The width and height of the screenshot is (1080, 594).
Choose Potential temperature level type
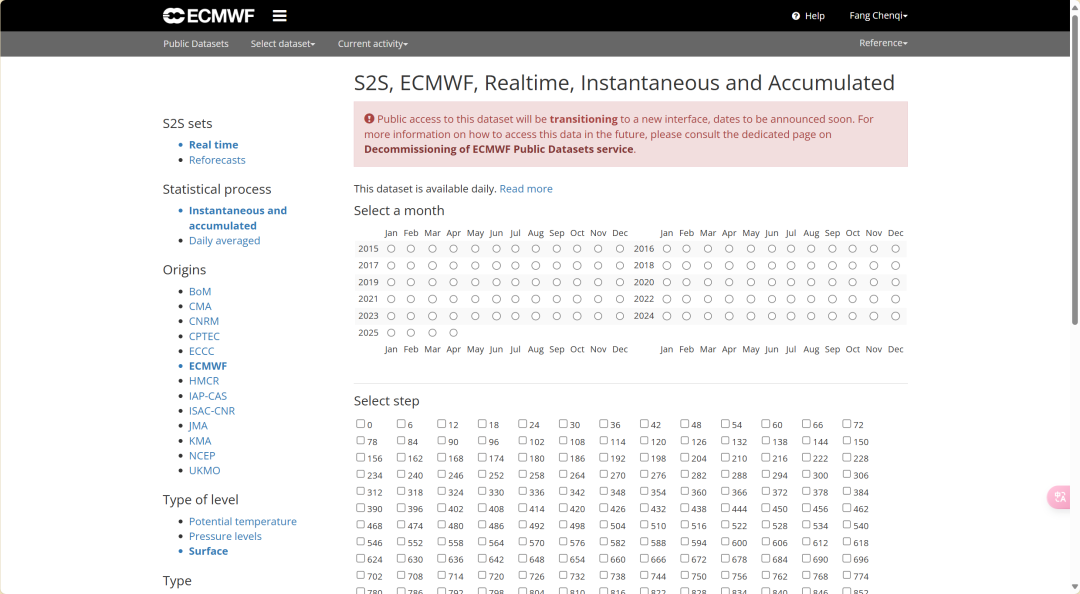pos(242,522)
